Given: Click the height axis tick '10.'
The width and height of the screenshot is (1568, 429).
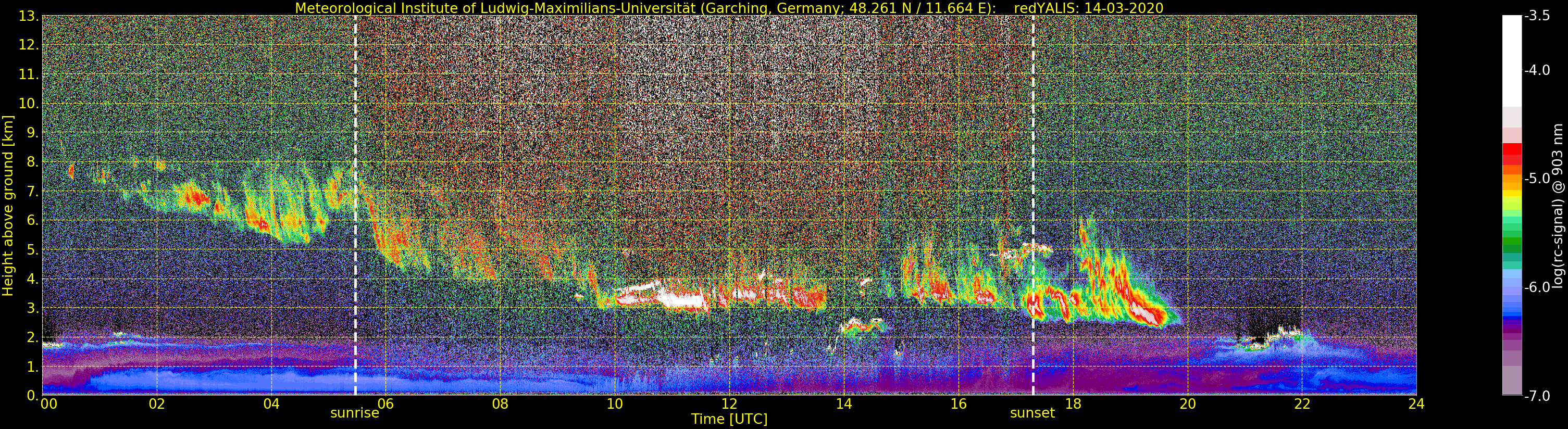Looking at the screenshot, I should tap(29, 104).
